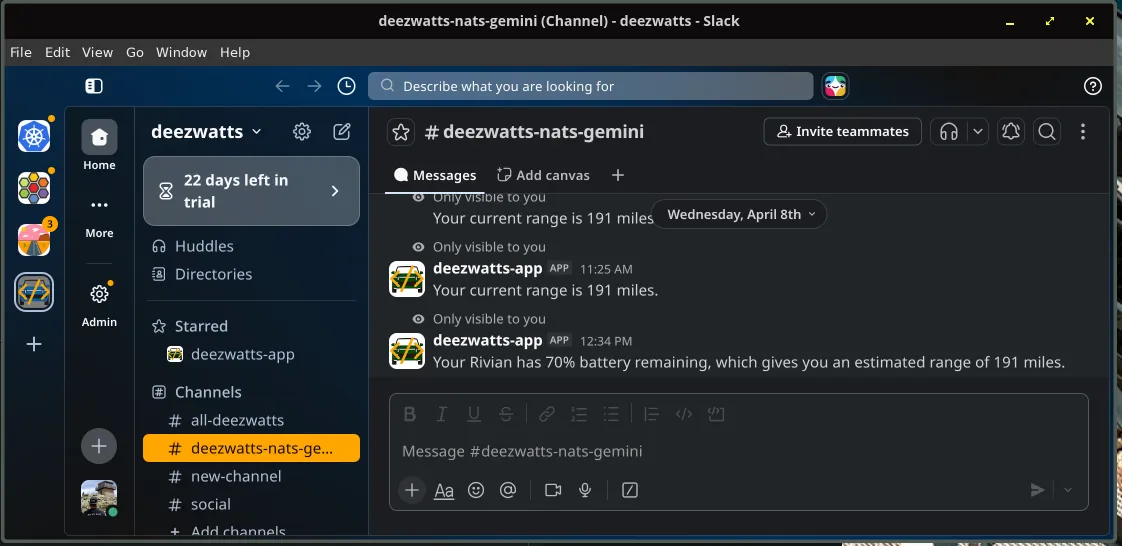The width and height of the screenshot is (1122, 546).
Task: Open the emoji picker in composer
Action: 476,490
